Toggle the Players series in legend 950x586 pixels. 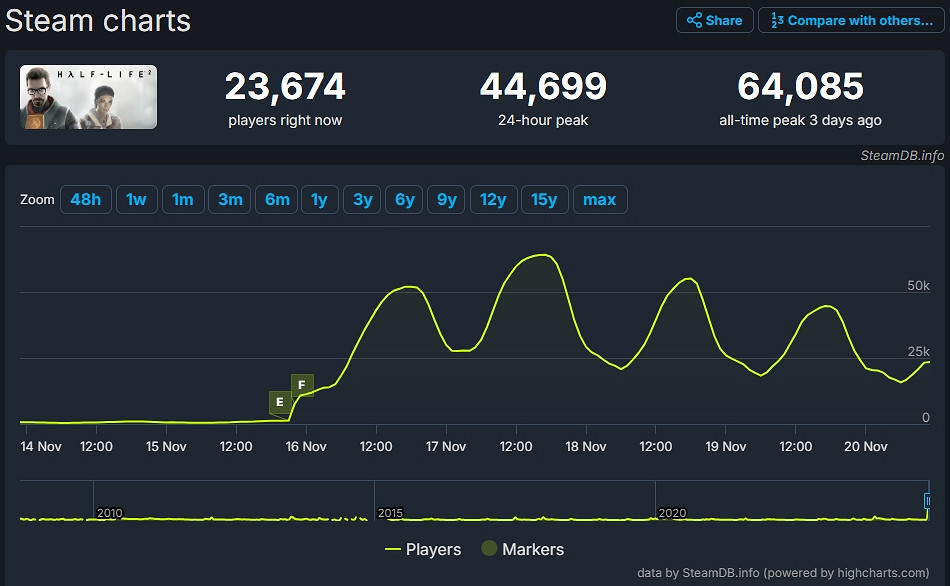[x=423, y=549]
